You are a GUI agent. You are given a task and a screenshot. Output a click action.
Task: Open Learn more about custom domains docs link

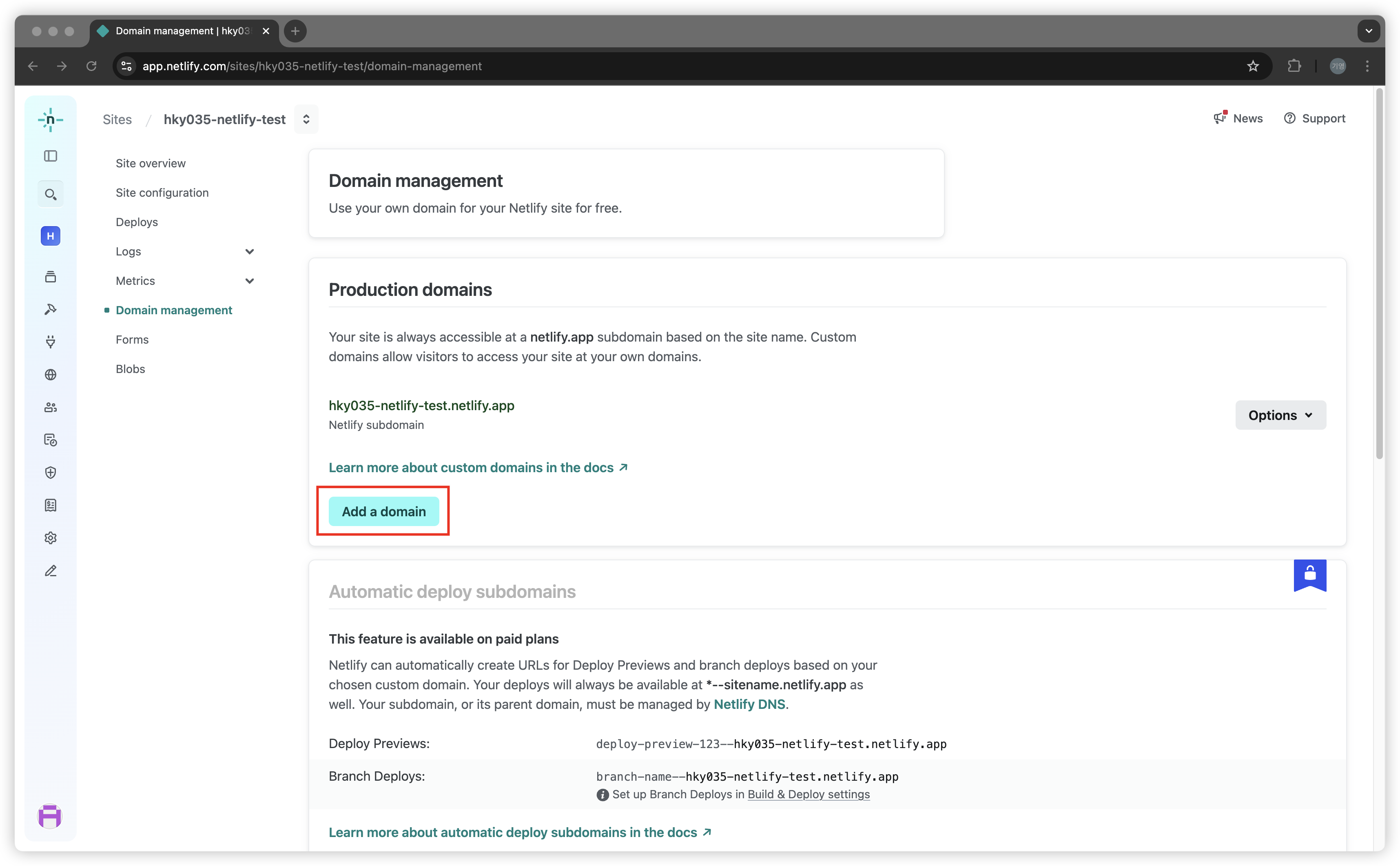tap(478, 467)
